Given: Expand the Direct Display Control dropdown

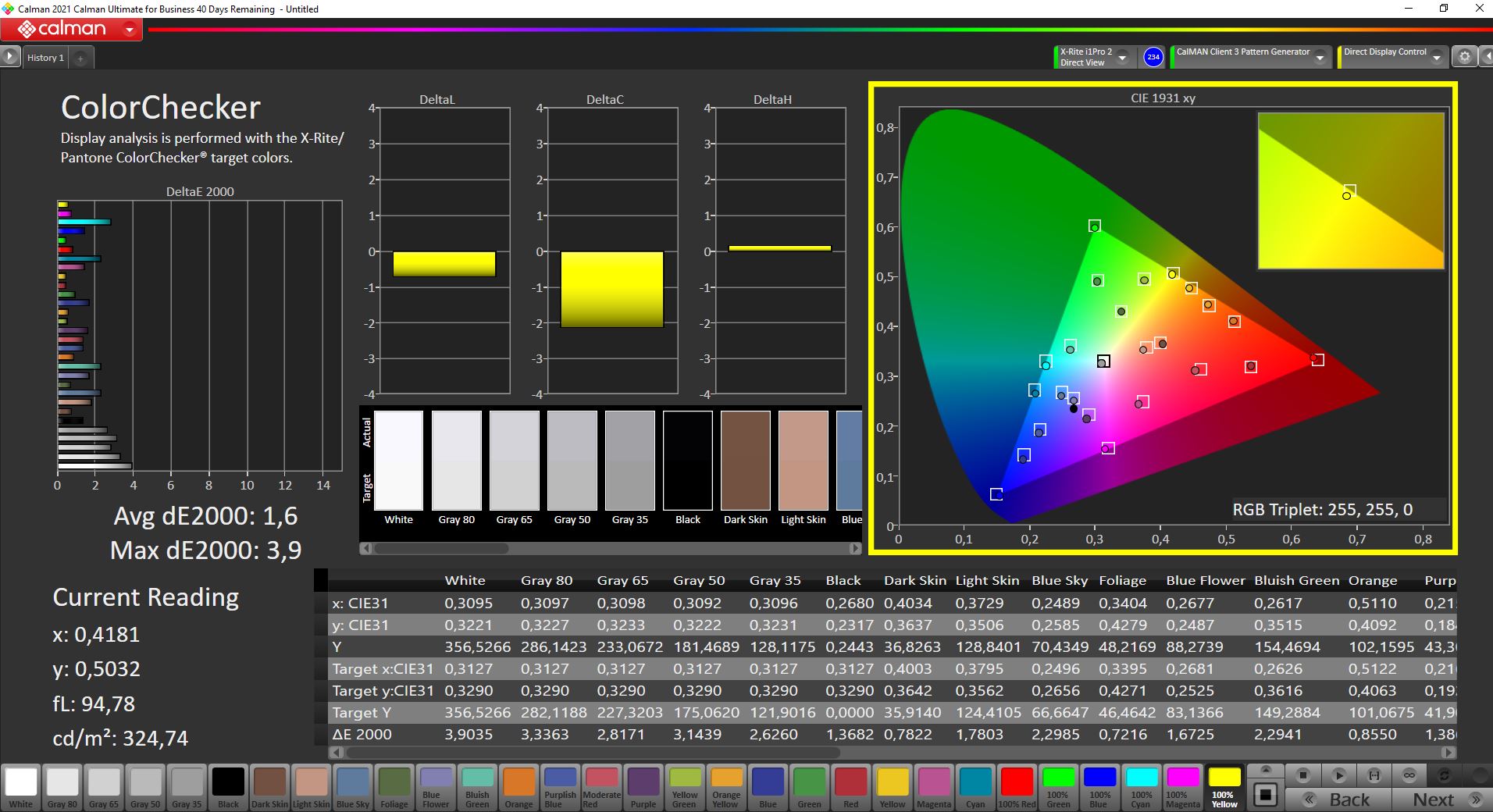Looking at the screenshot, I should (x=1437, y=58).
